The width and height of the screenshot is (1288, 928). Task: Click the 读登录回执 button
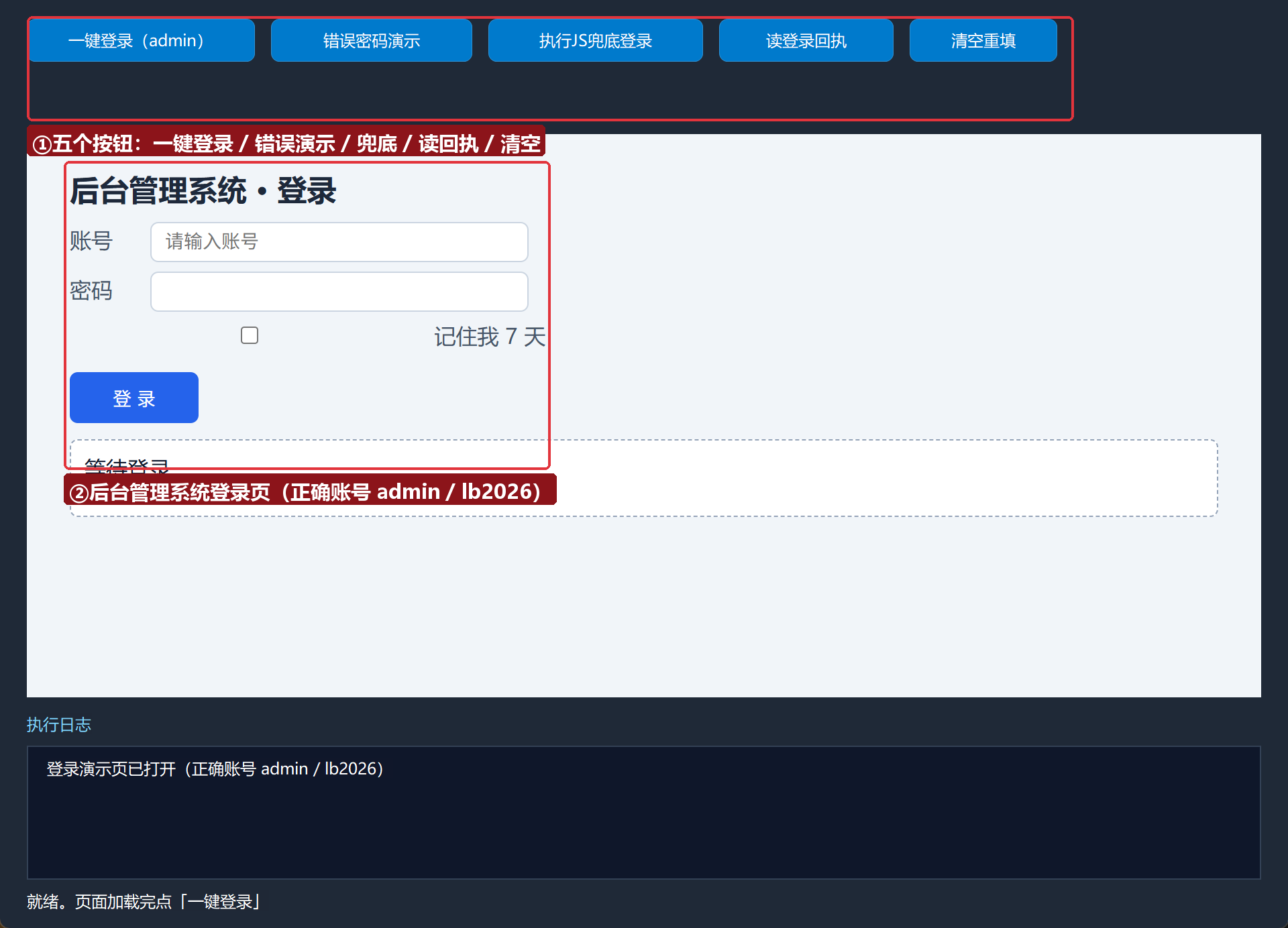coord(806,40)
